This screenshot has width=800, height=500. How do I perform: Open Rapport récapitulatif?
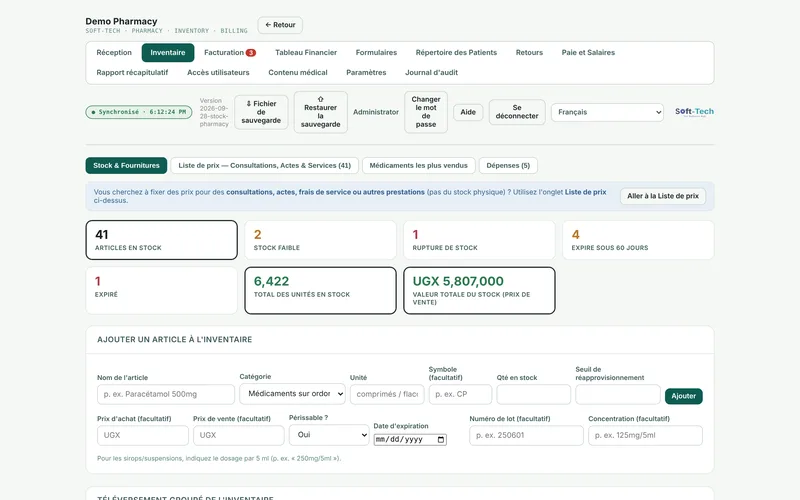pos(132,72)
